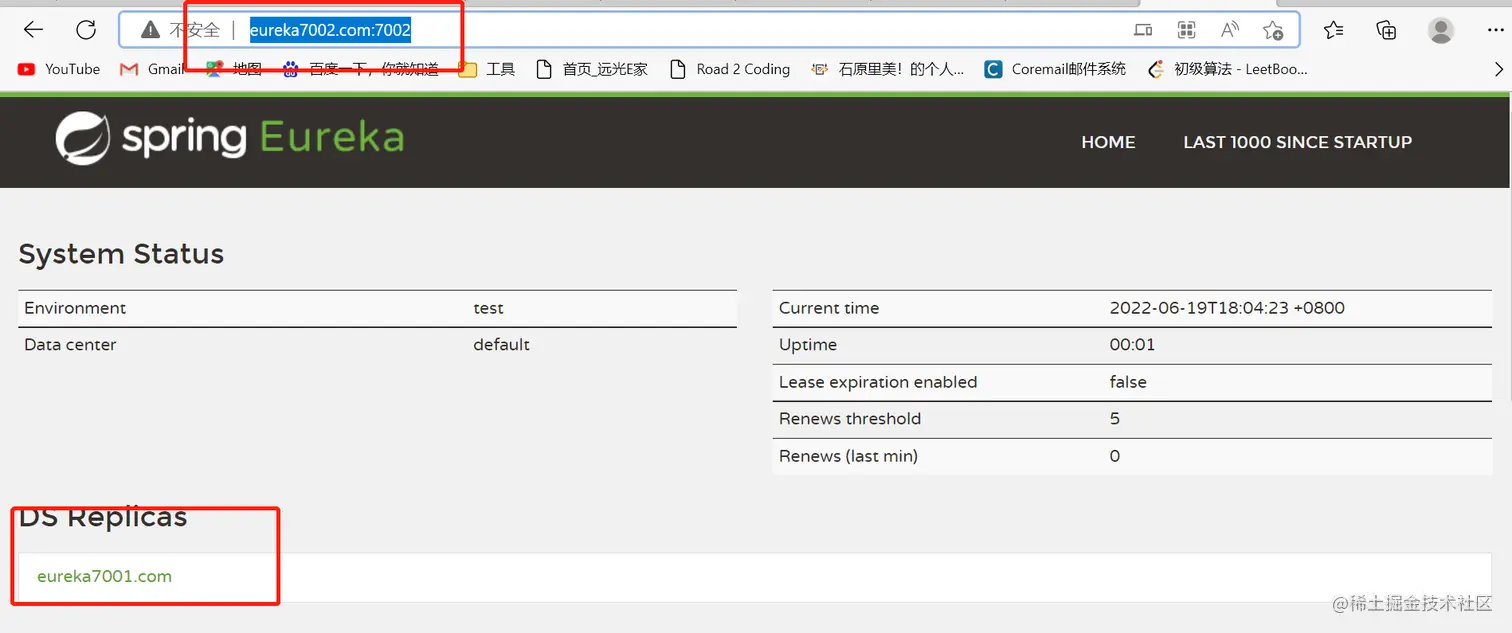
Task: Open the 地图 maps bookmark
Action: coord(234,69)
